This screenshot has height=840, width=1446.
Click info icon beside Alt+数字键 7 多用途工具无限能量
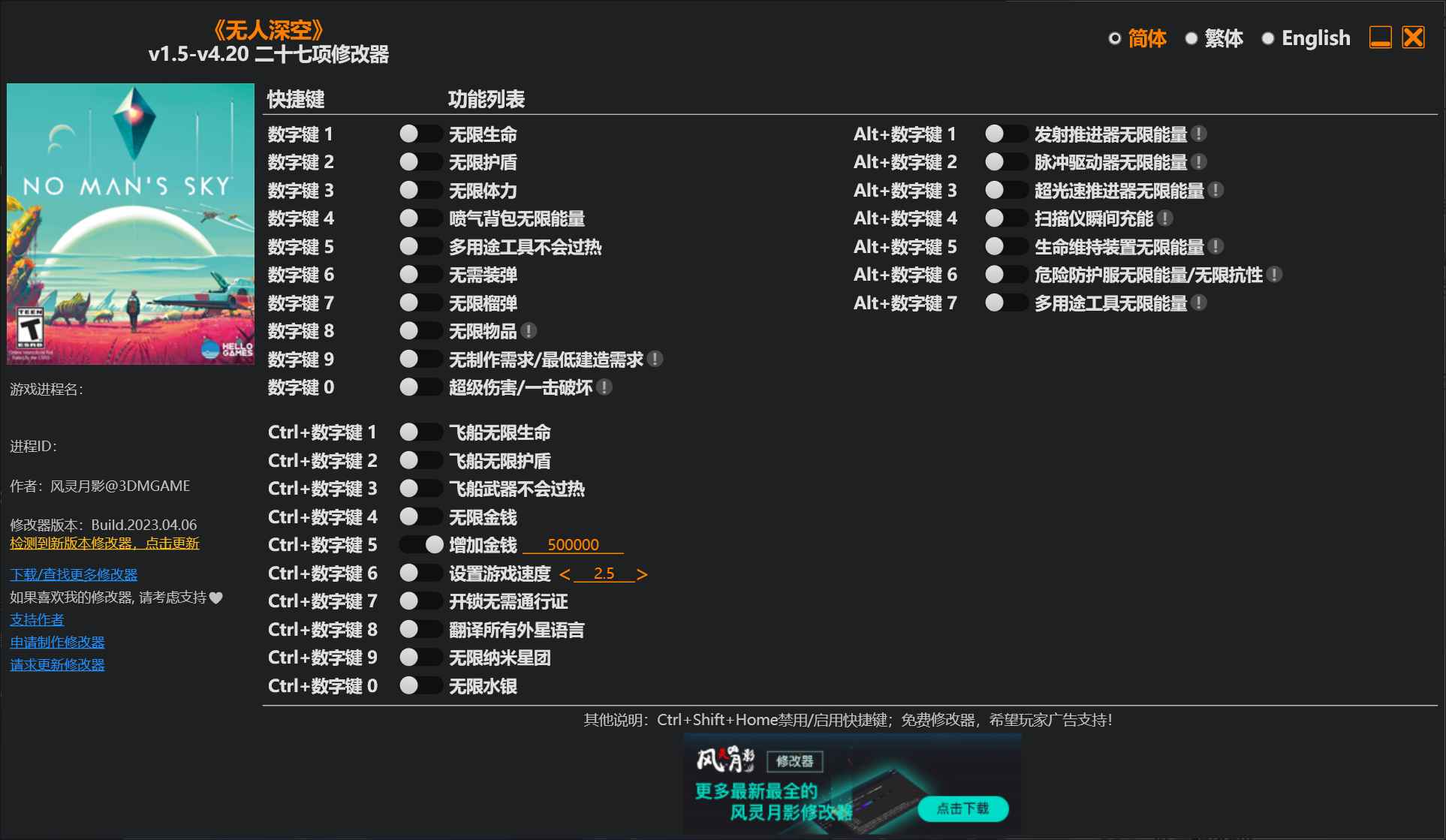click(x=1200, y=303)
